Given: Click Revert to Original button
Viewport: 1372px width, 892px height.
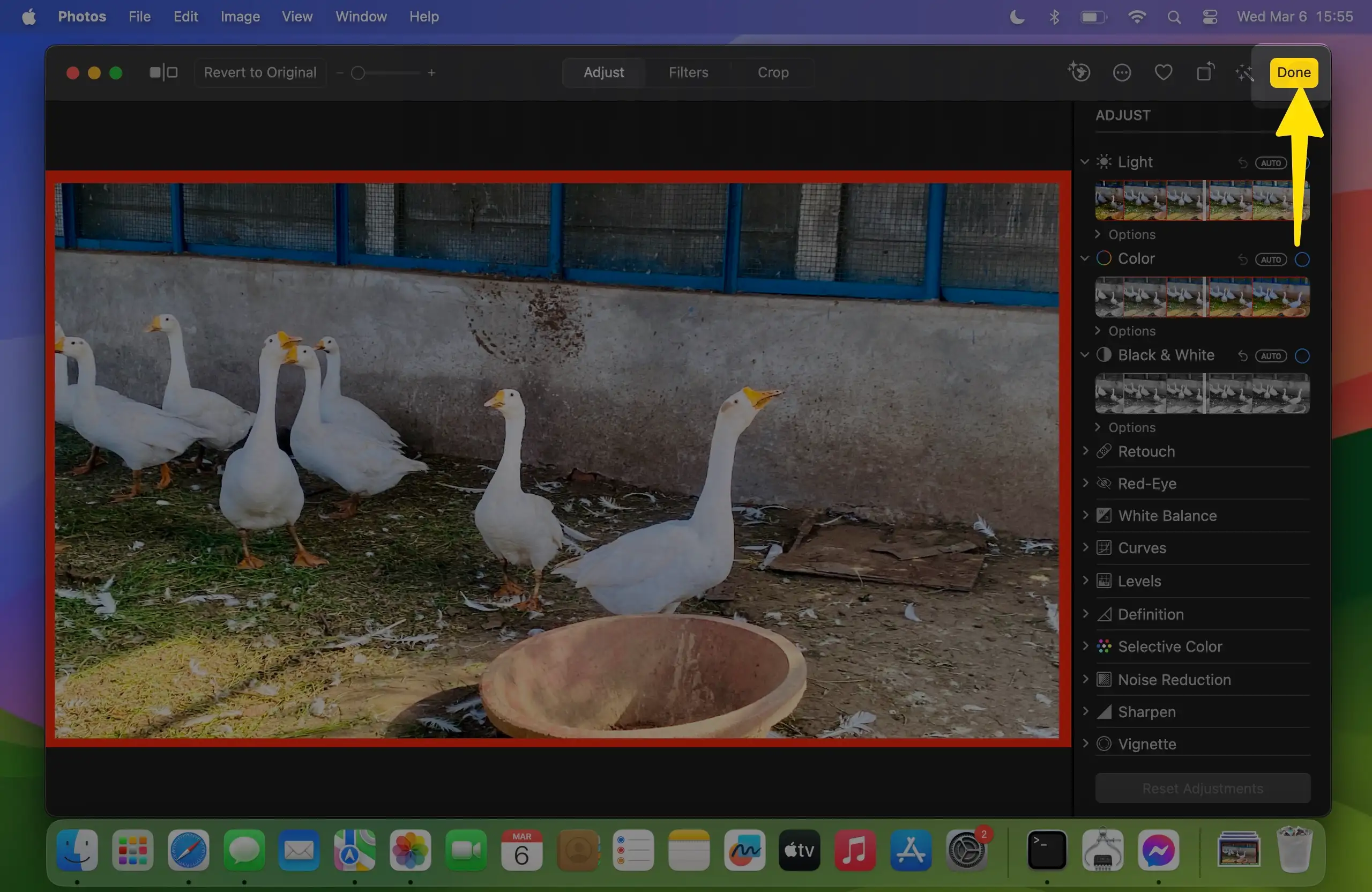Looking at the screenshot, I should [x=260, y=73].
